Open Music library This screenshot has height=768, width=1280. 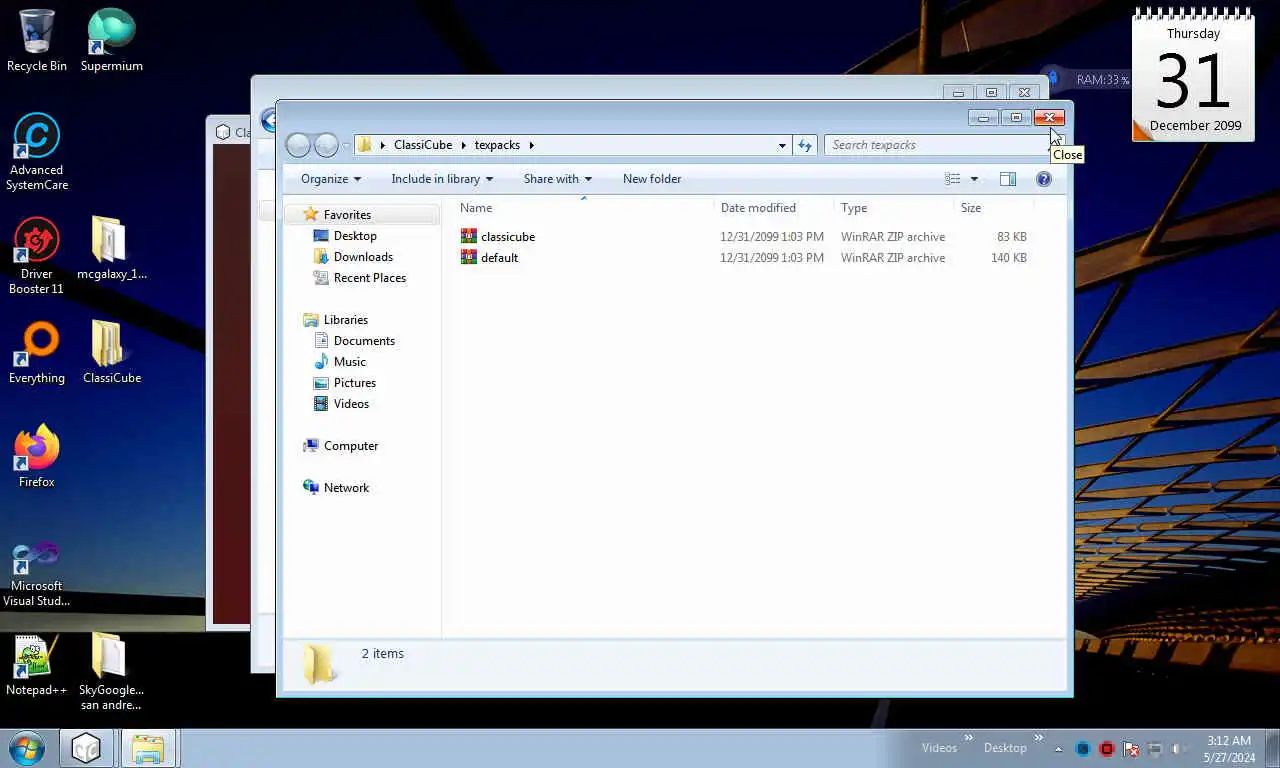point(350,362)
